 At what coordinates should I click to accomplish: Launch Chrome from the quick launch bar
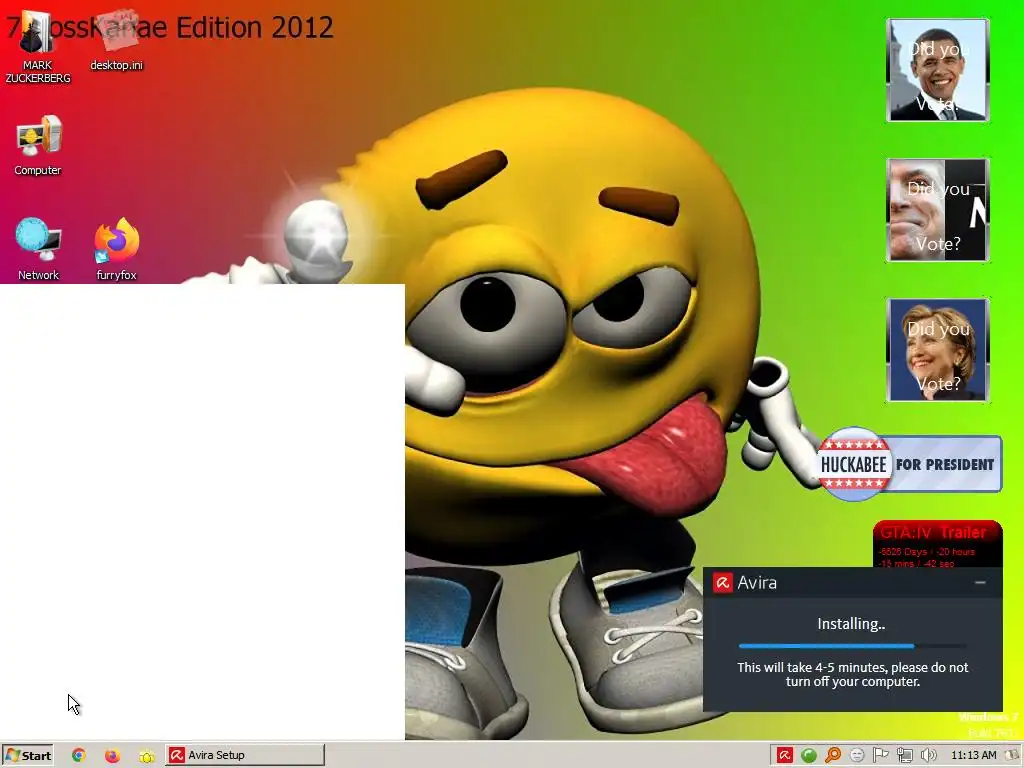pos(78,756)
